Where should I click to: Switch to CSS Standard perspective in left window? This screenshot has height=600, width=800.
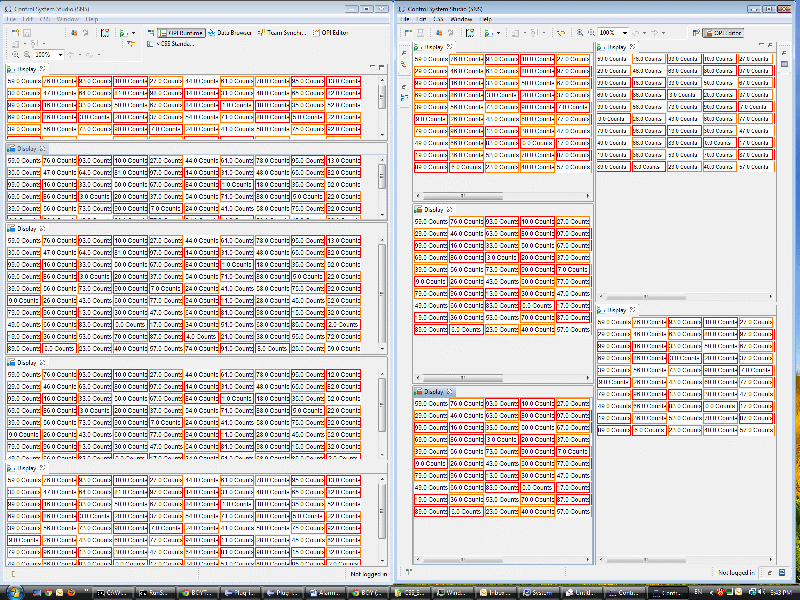[172, 44]
